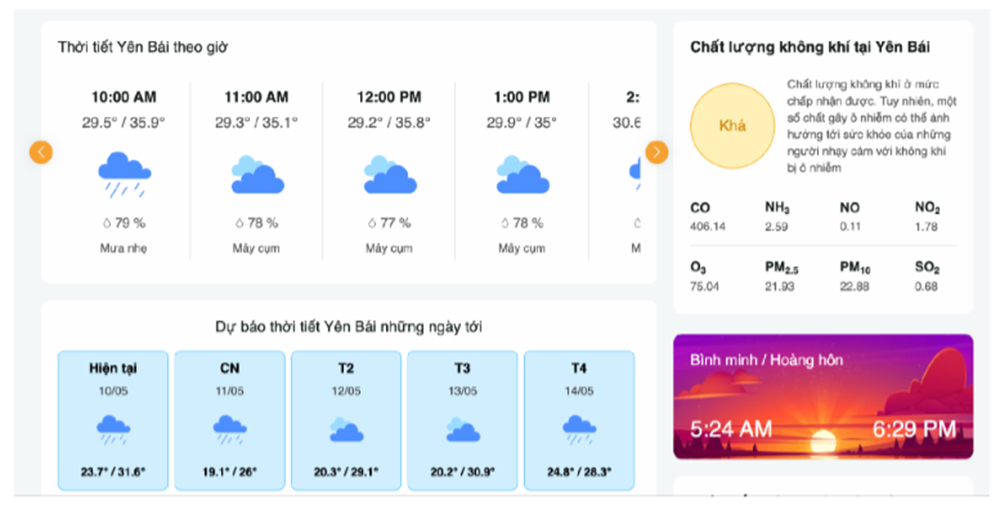Click the 6:29 PM sunset time
Viewport: 1000px width, 505px height.
point(914,429)
